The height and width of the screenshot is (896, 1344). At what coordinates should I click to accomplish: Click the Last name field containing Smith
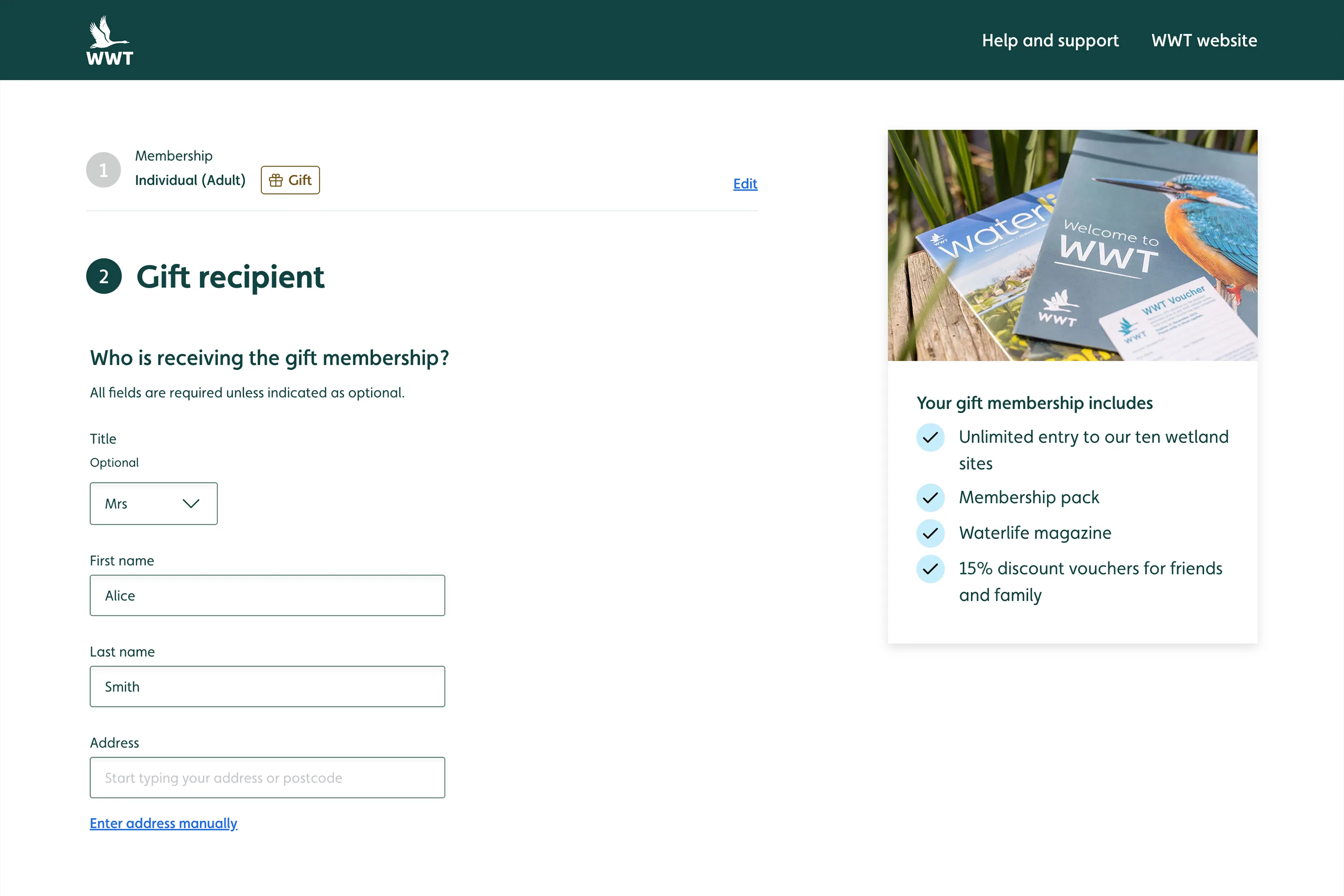267,686
